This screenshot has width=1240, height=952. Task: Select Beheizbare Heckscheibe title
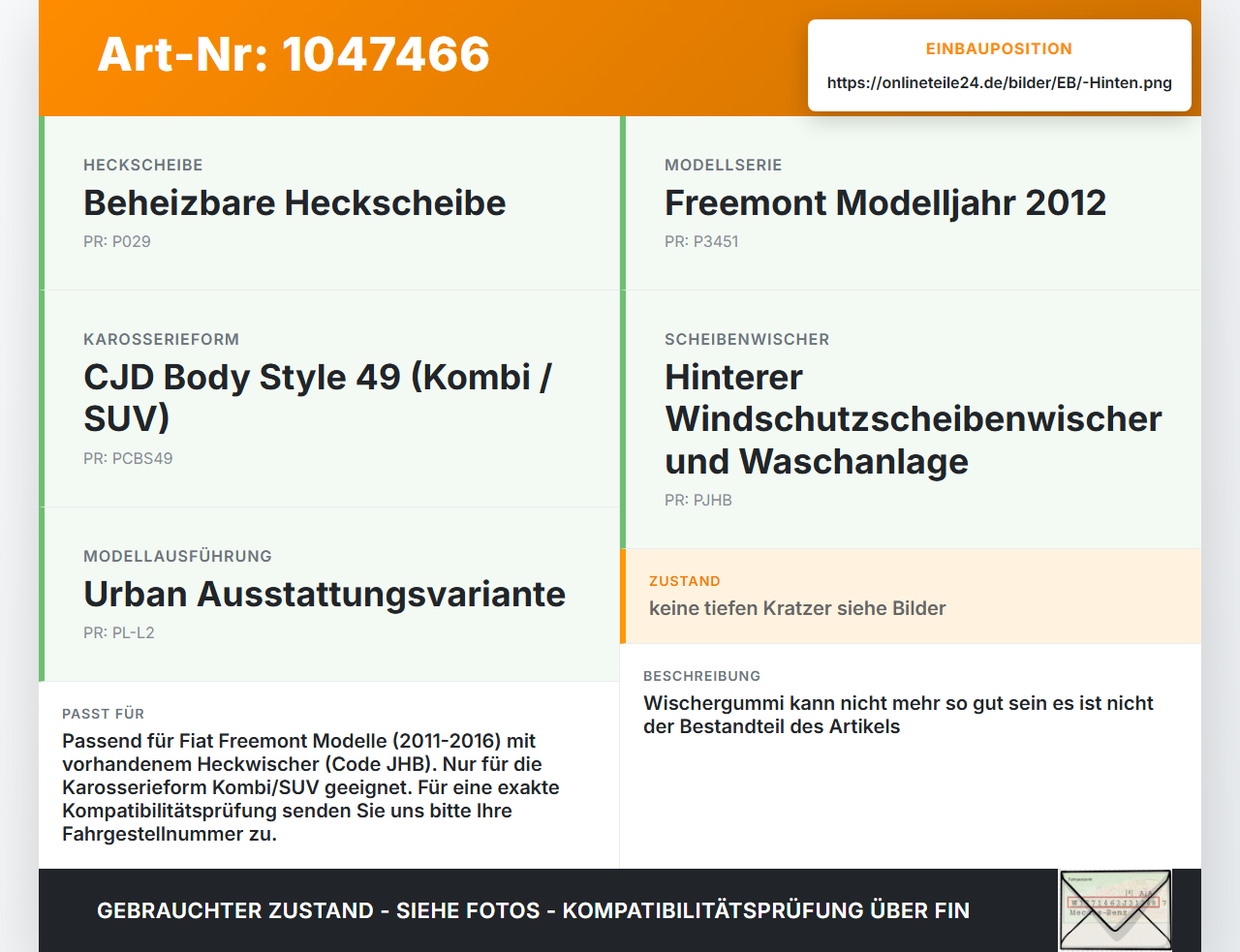coord(294,202)
